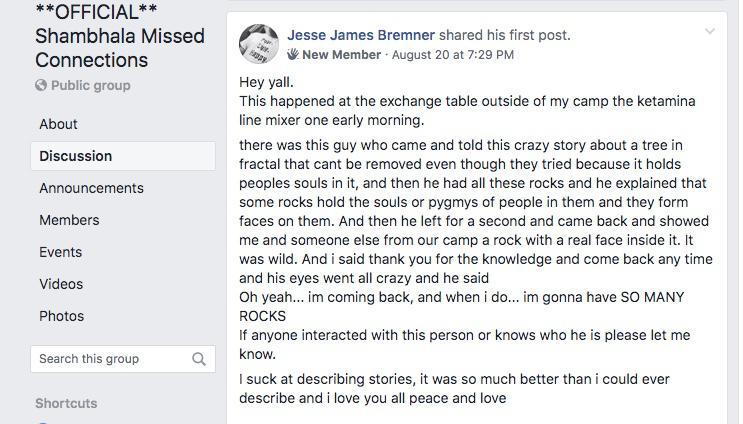Open the Members list
The width and height of the screenshot is (743, 424).
point(69,220)
